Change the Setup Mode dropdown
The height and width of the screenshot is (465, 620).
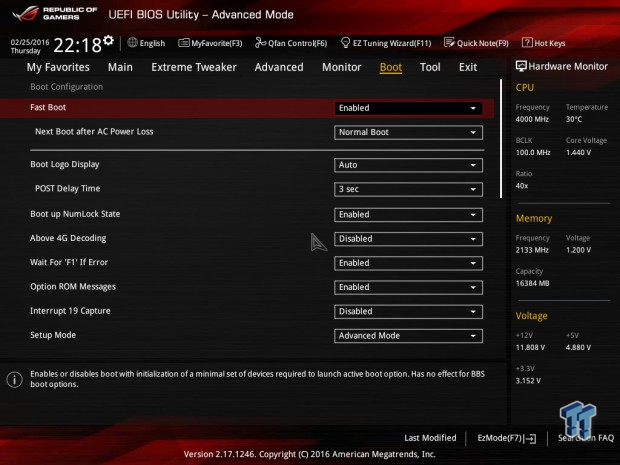click(408, 336)
